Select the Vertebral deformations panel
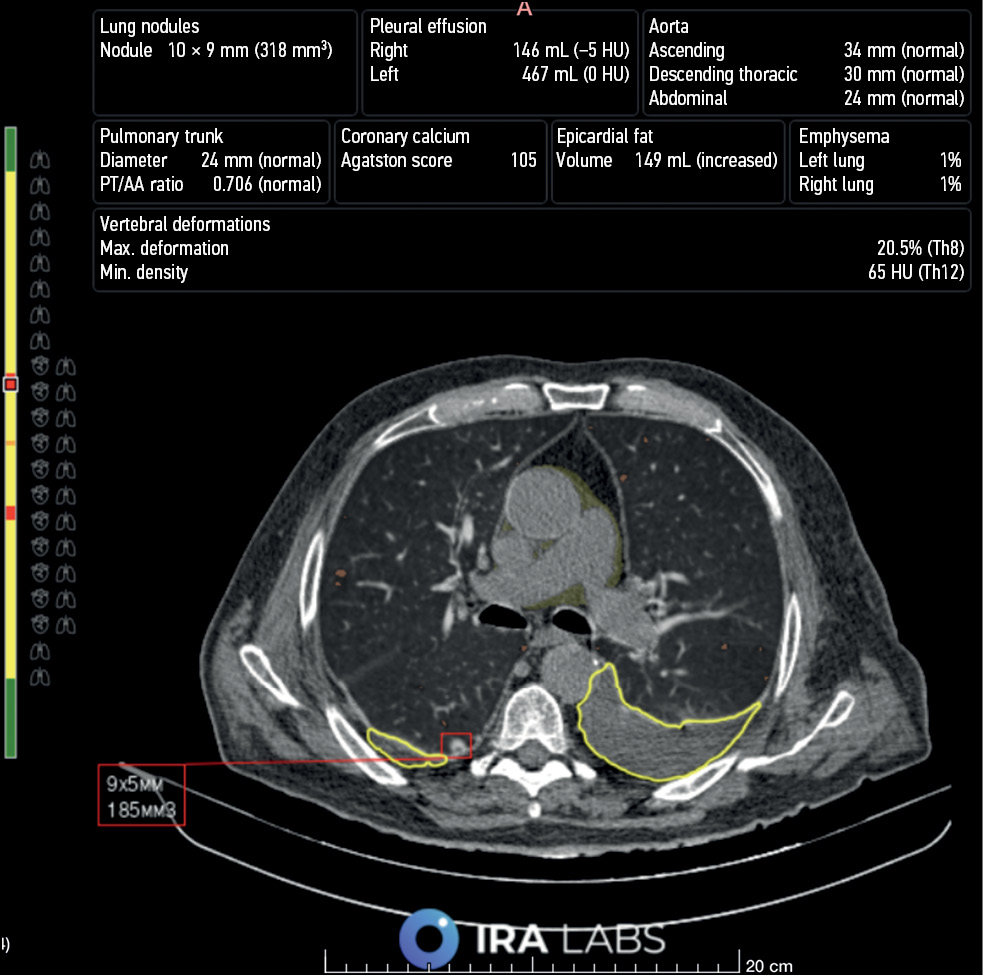The width and height of the screenshot is (983, 975). click(532, 249)
